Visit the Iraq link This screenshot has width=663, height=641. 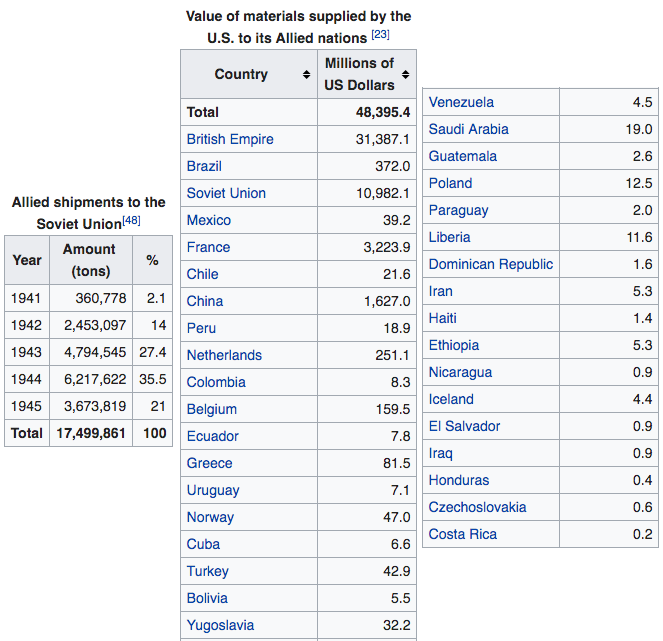coord(441,454)
